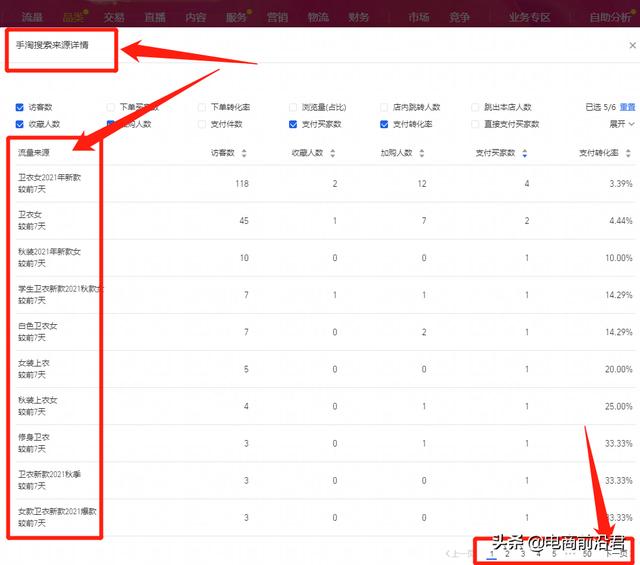Open the 市场 navigation tab
640x565 pixels.
(419, 17)
